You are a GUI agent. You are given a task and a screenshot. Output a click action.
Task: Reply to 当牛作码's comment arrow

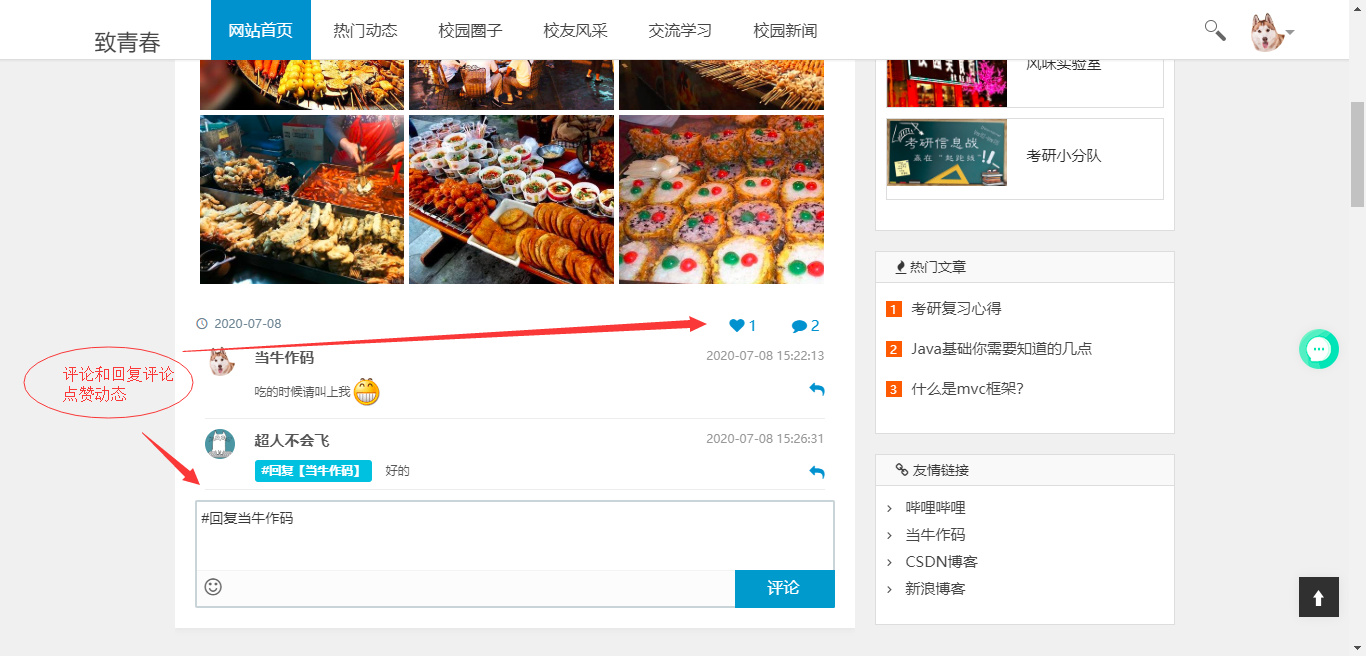click(x=816, y=389)
